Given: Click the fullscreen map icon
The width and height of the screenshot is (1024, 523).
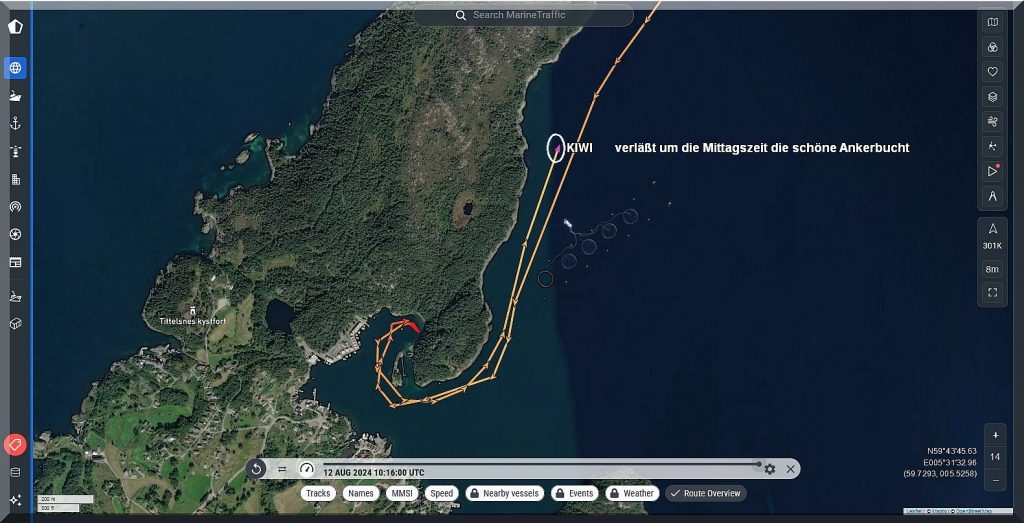Looking at the screenshot, I should pyautogui.click(x=992, y=293).
